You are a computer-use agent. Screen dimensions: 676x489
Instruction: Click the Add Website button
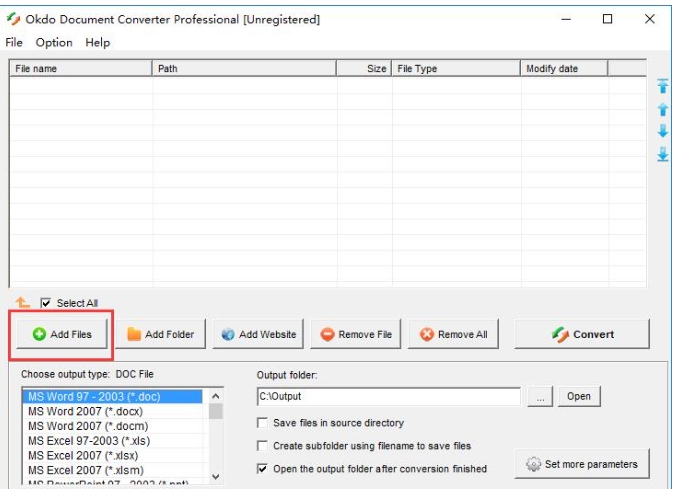[258, 334]
